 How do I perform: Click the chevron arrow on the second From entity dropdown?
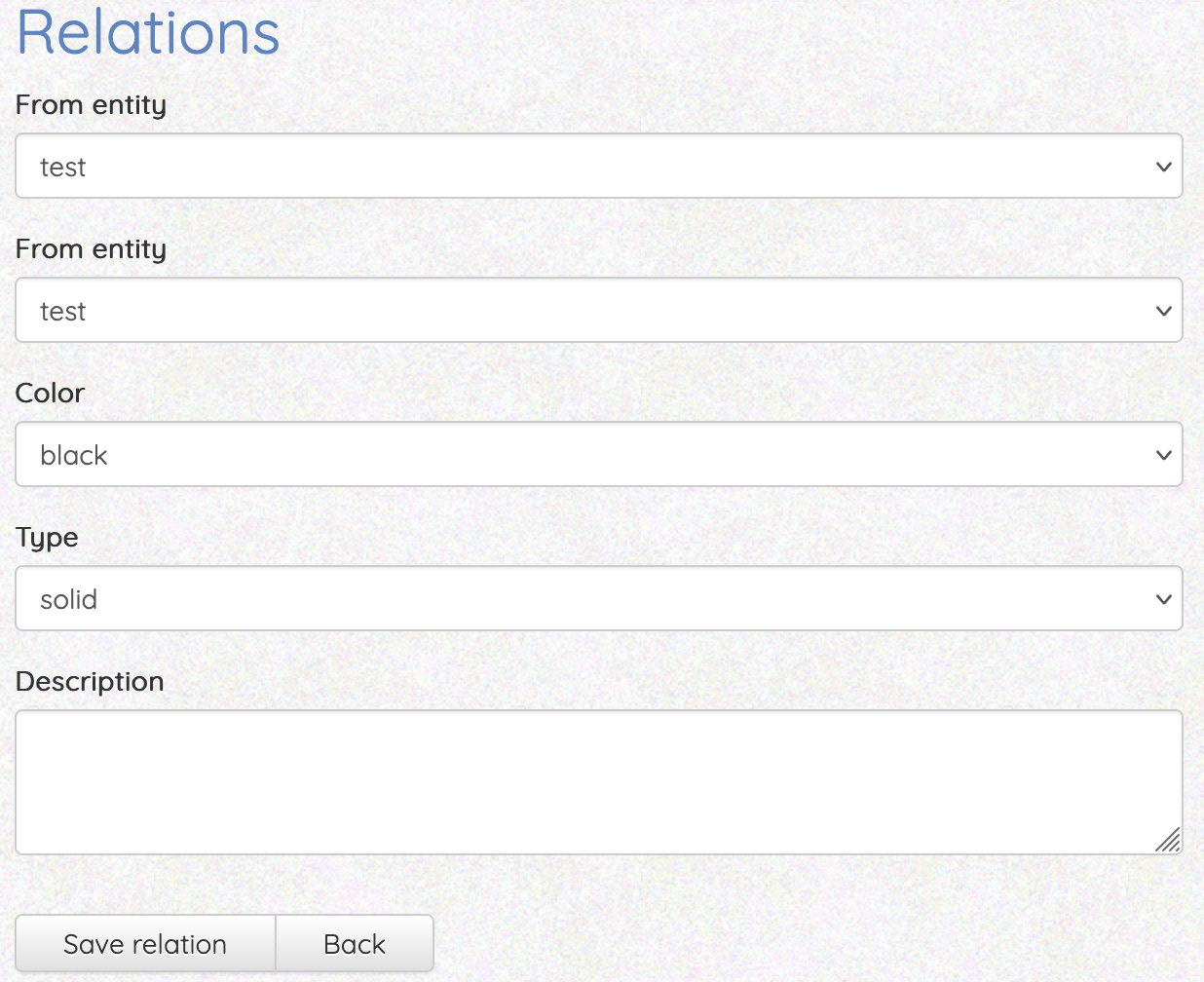pos(1163,311)
